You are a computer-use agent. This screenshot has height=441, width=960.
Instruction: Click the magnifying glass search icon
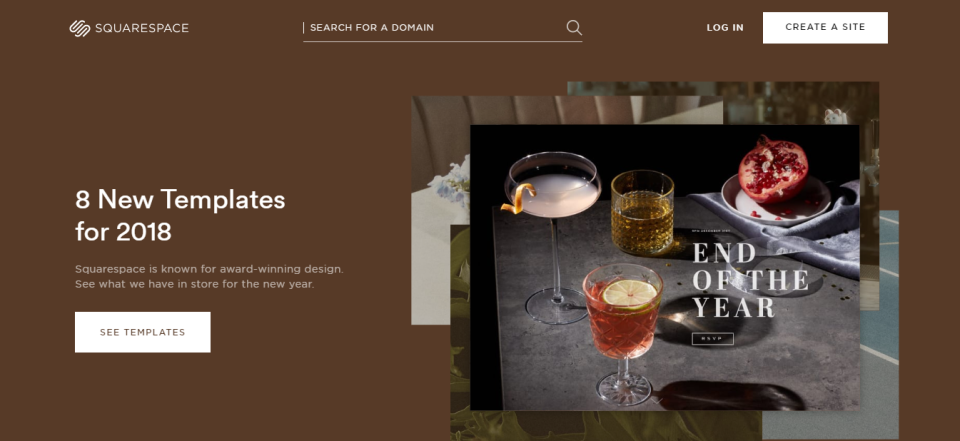[574, 28]
